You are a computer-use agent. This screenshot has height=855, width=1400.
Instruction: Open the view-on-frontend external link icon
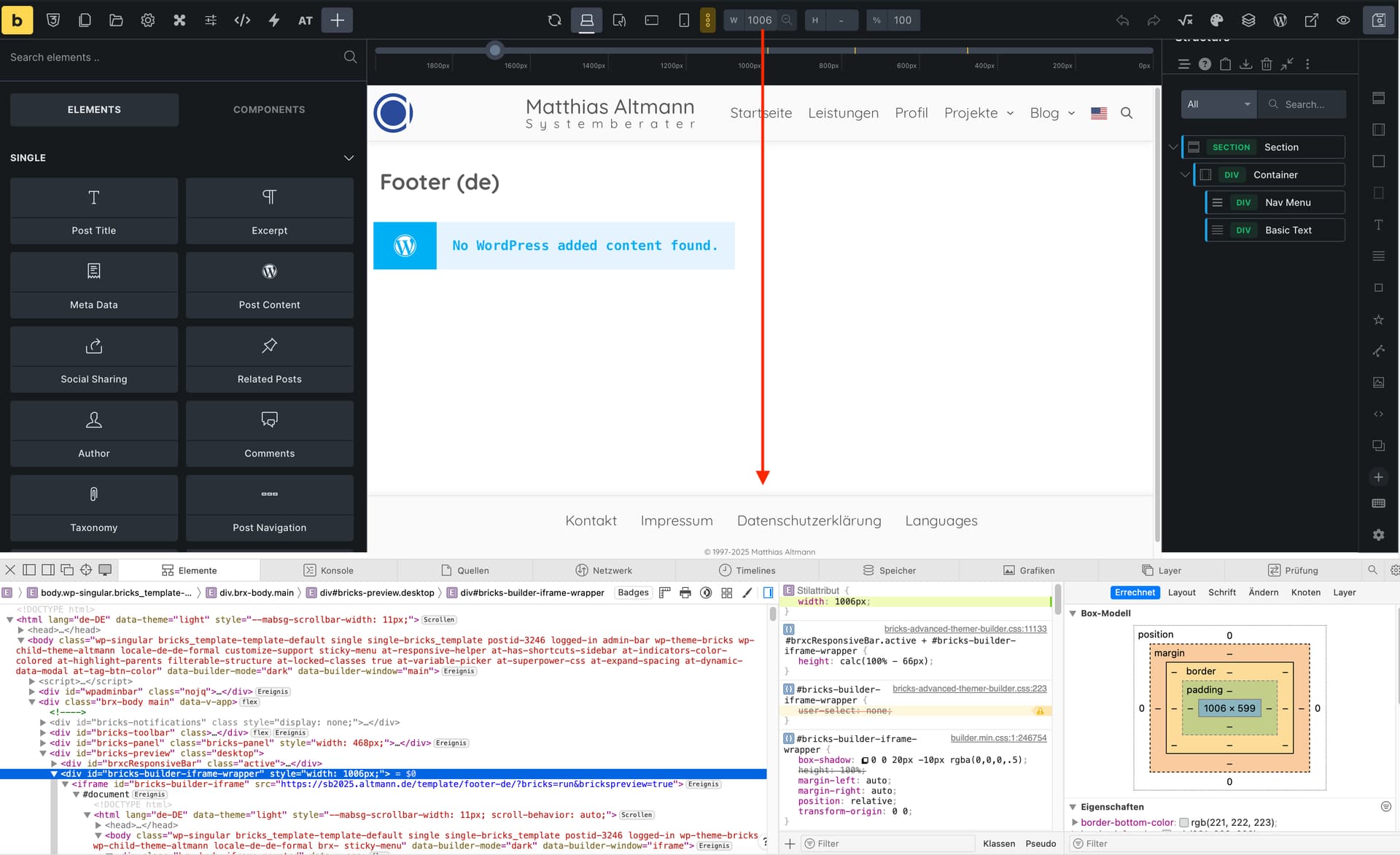tap(1312, 20)
